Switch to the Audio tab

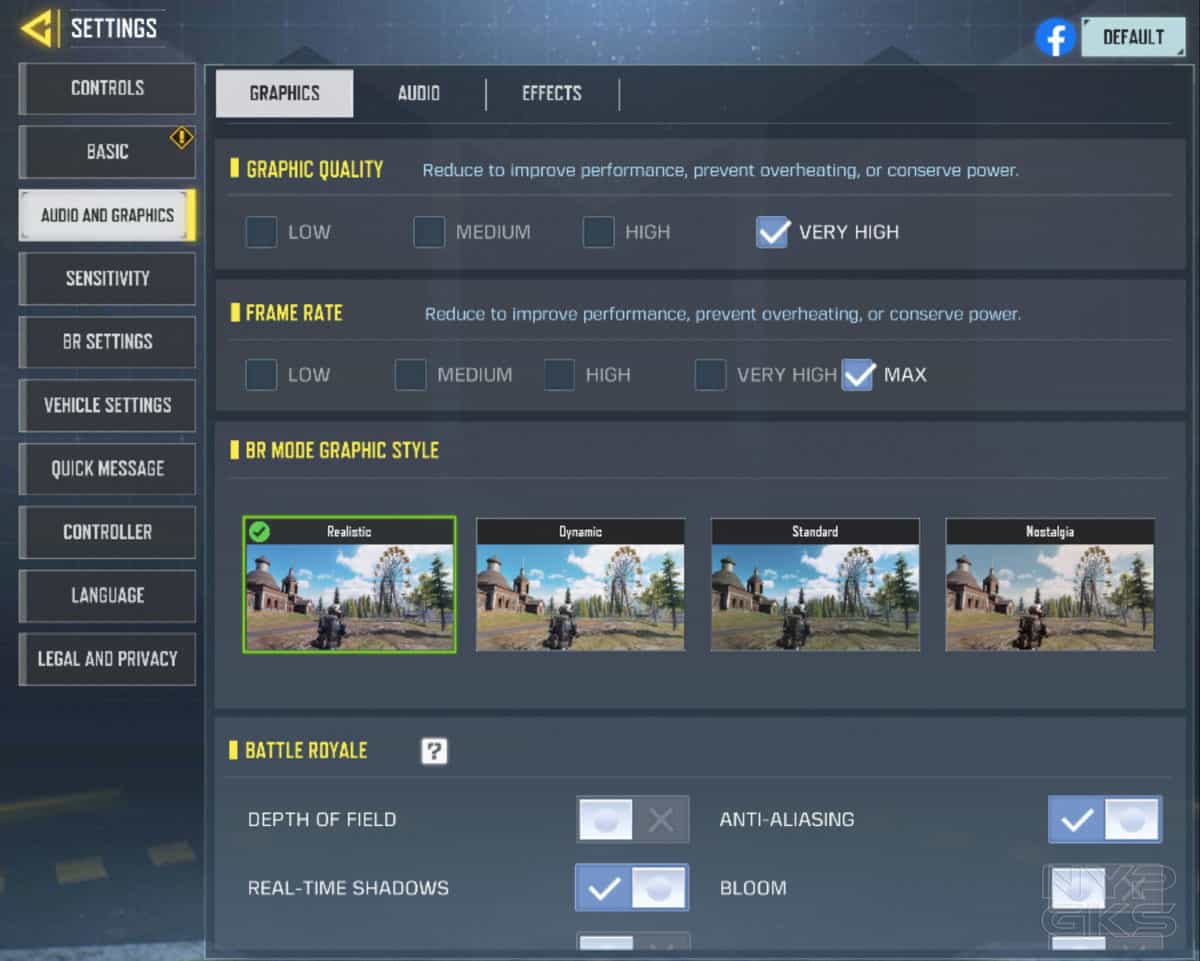click(x=418, y=93)
